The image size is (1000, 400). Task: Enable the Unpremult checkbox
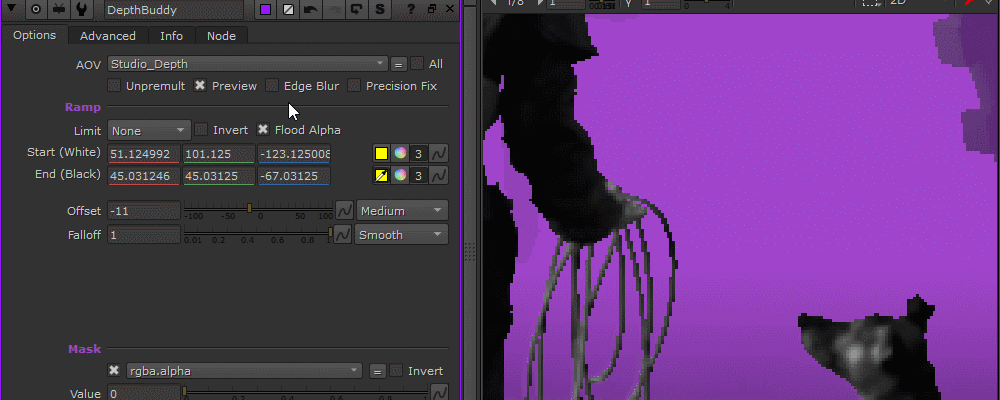point(114,85)
